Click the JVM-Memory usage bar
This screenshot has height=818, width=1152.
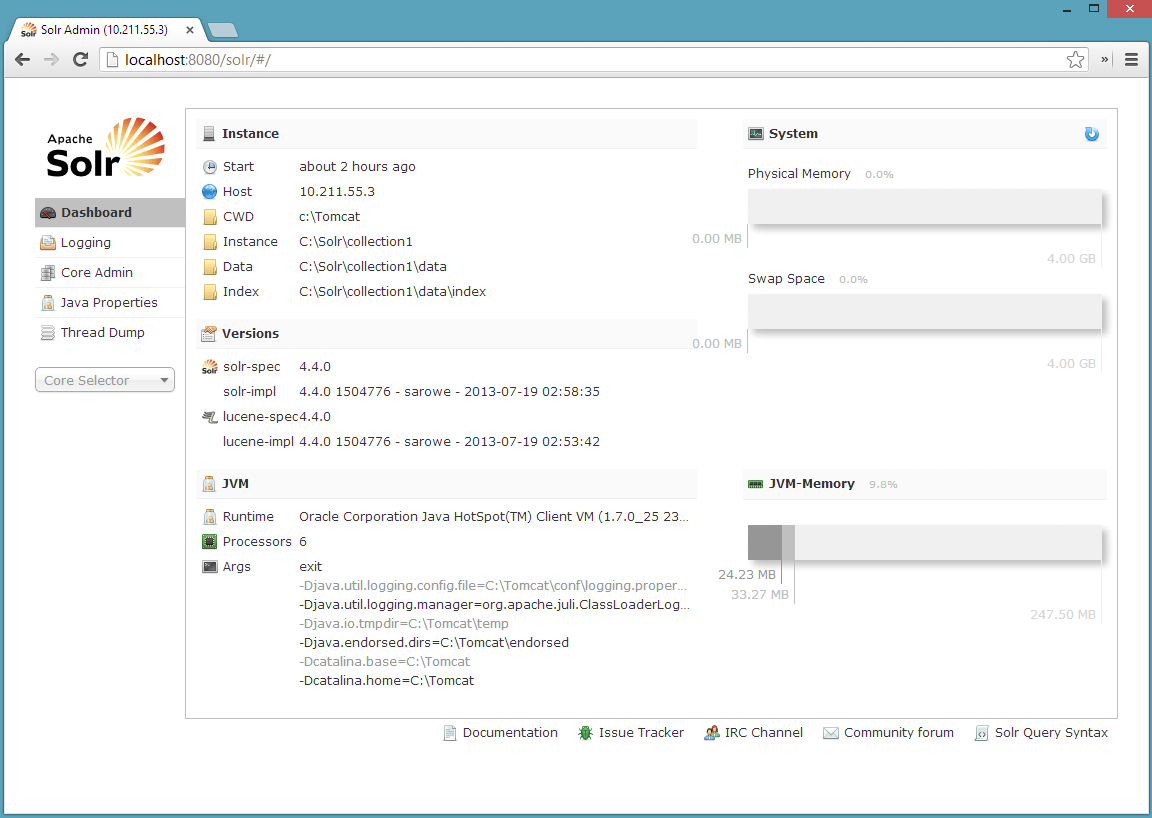925,541
